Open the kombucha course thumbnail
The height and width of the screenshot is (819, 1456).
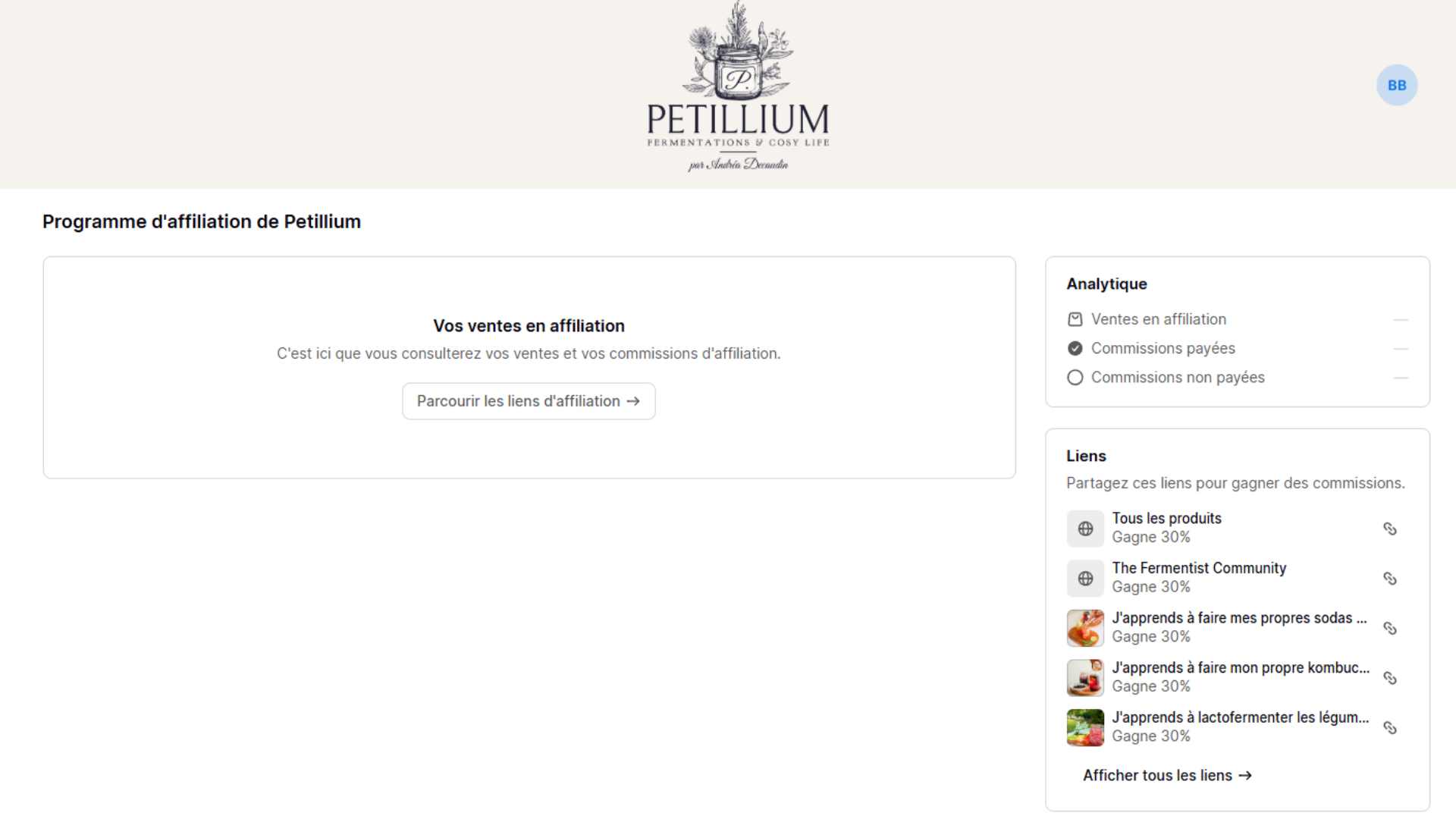1085,678
